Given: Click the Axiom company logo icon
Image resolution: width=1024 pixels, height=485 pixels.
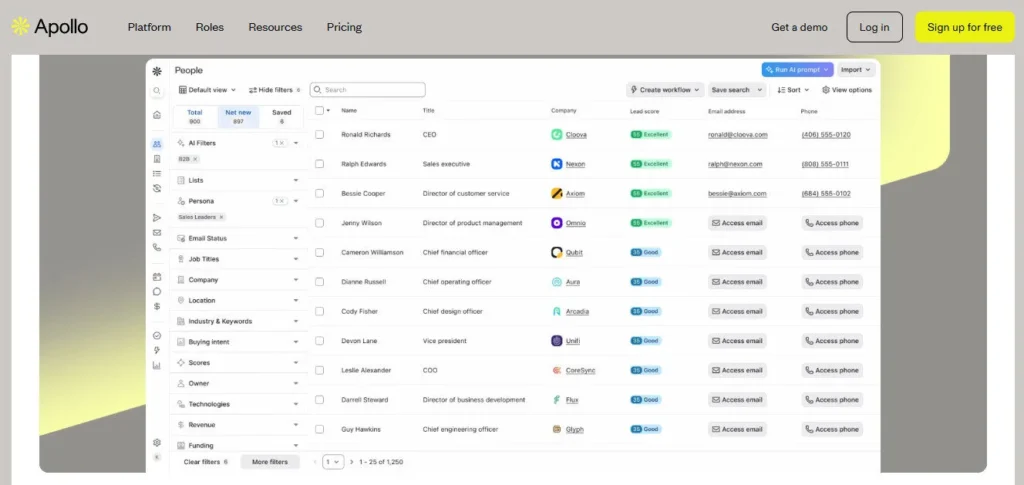Looking at the screenshot, I should (x=556, y=193).
